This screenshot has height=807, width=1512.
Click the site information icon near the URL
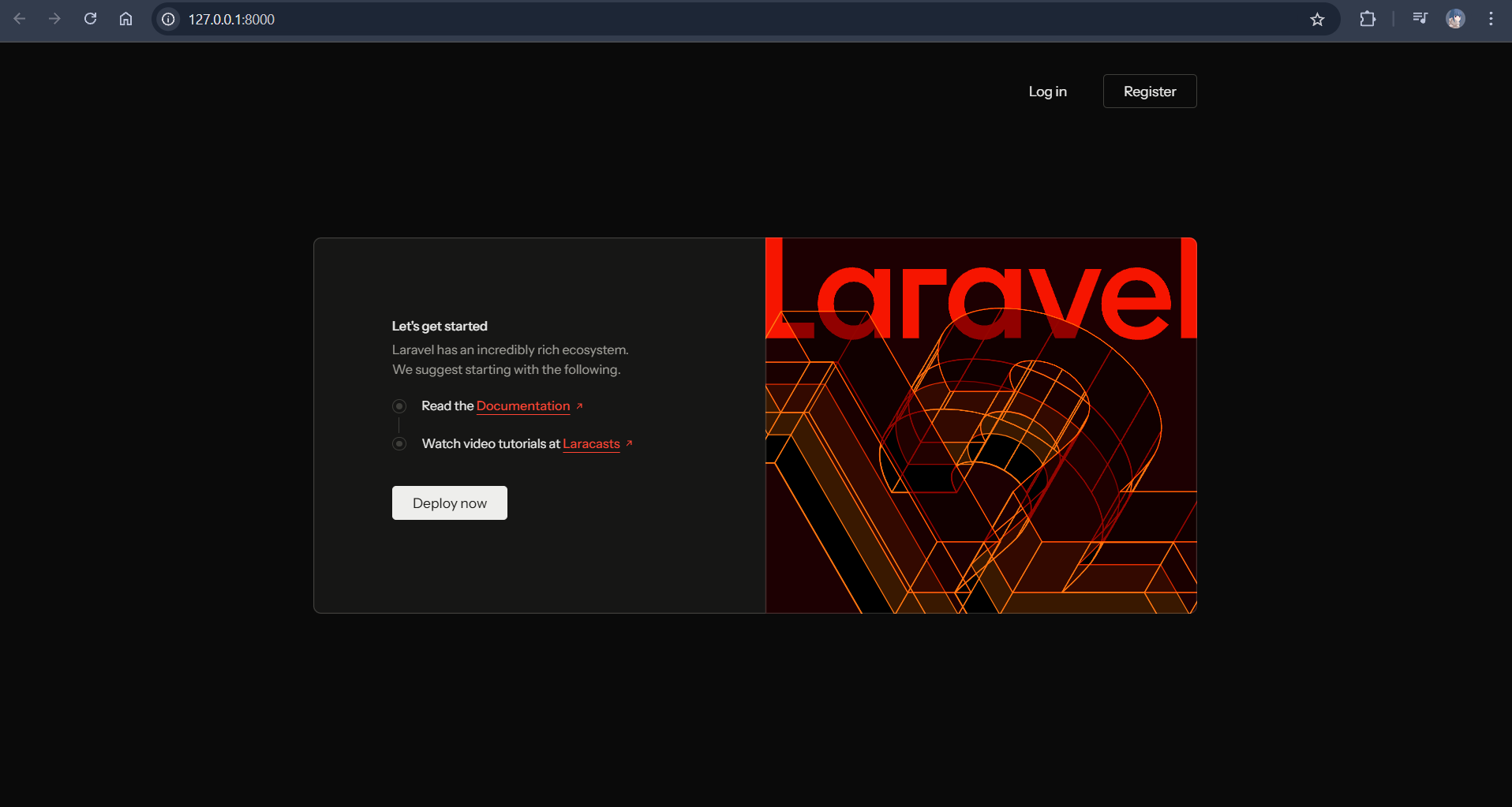[167, 20]
